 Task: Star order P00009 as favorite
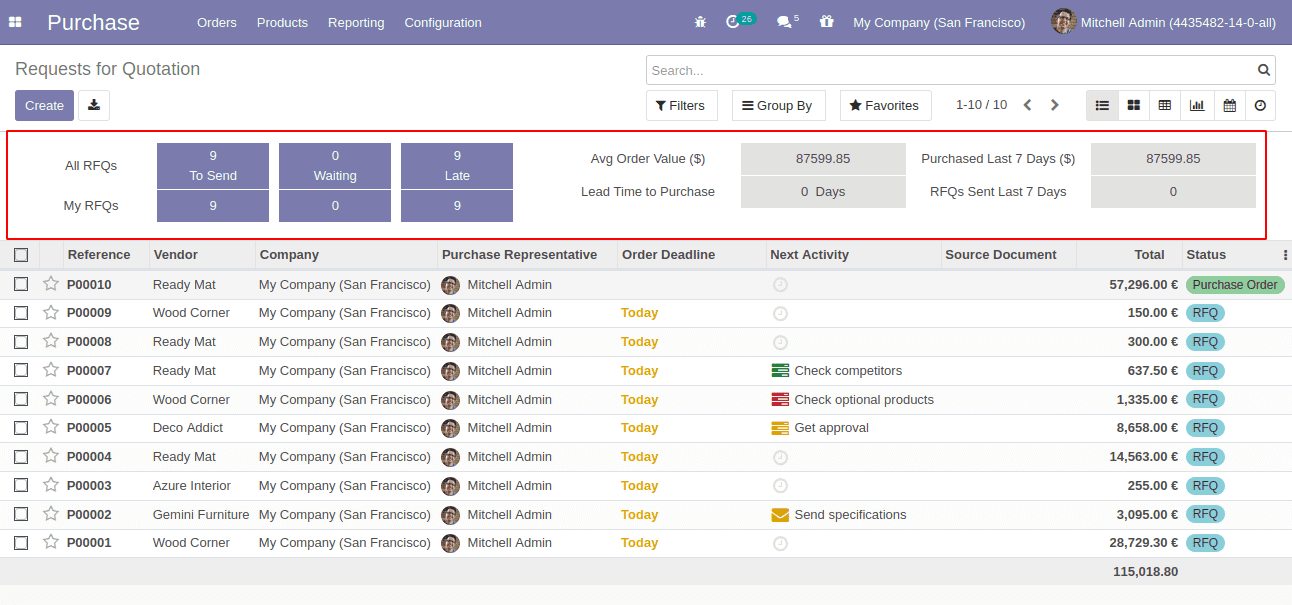(x=51, y=312)
